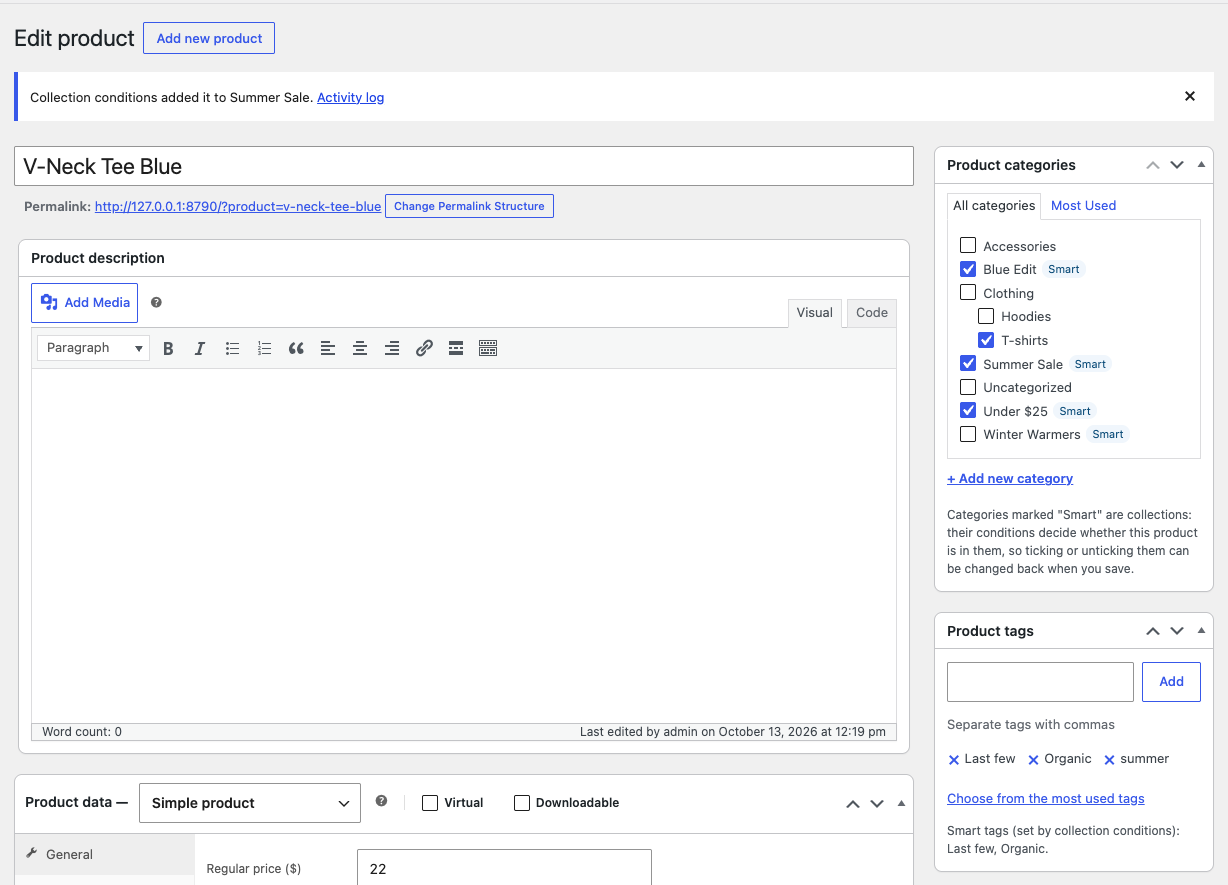1228x885 pixels.
Task: Focus the product tags input field
Action: [x=1040, y=681]
